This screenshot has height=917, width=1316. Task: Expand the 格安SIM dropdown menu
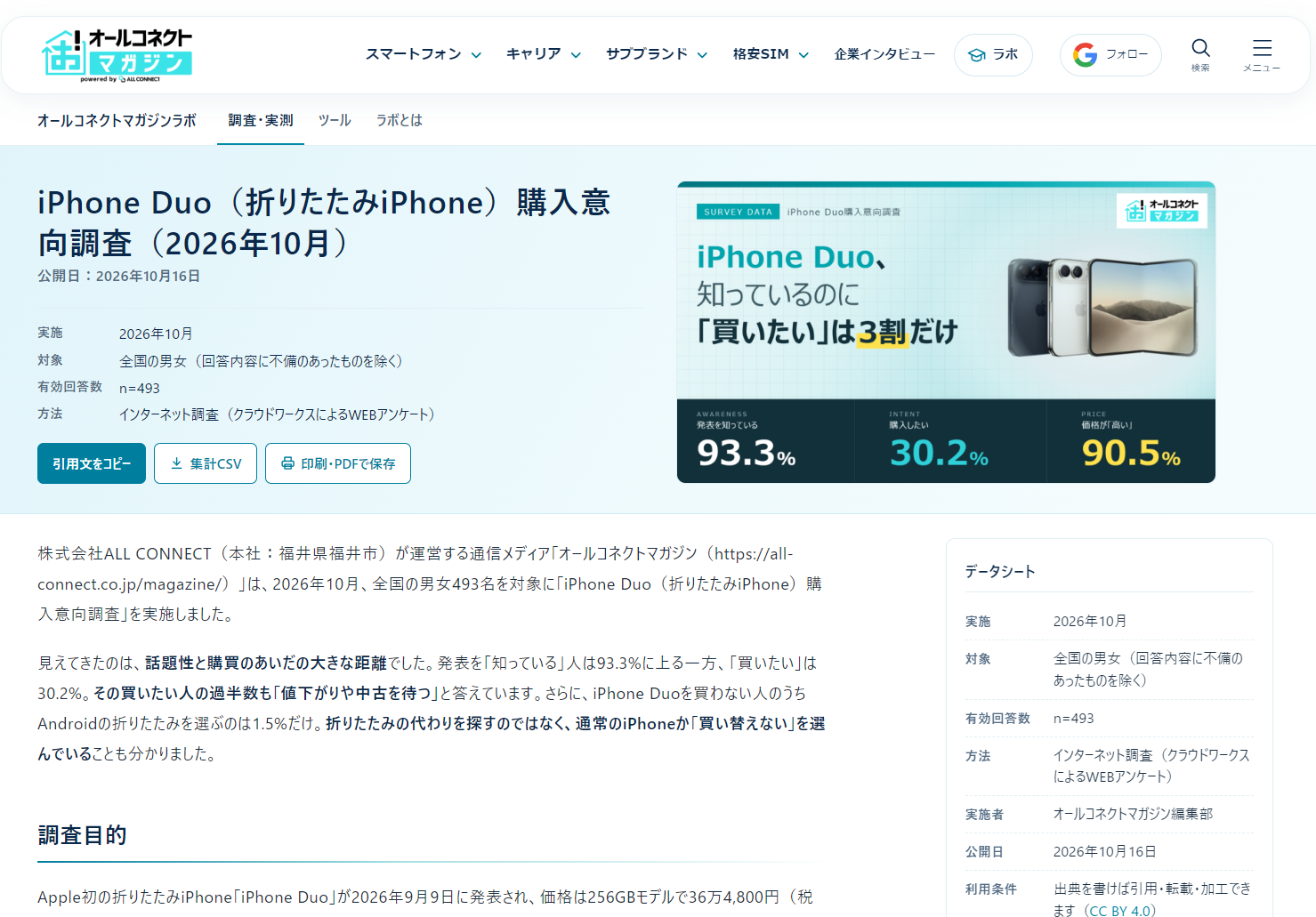pos(770,54)
